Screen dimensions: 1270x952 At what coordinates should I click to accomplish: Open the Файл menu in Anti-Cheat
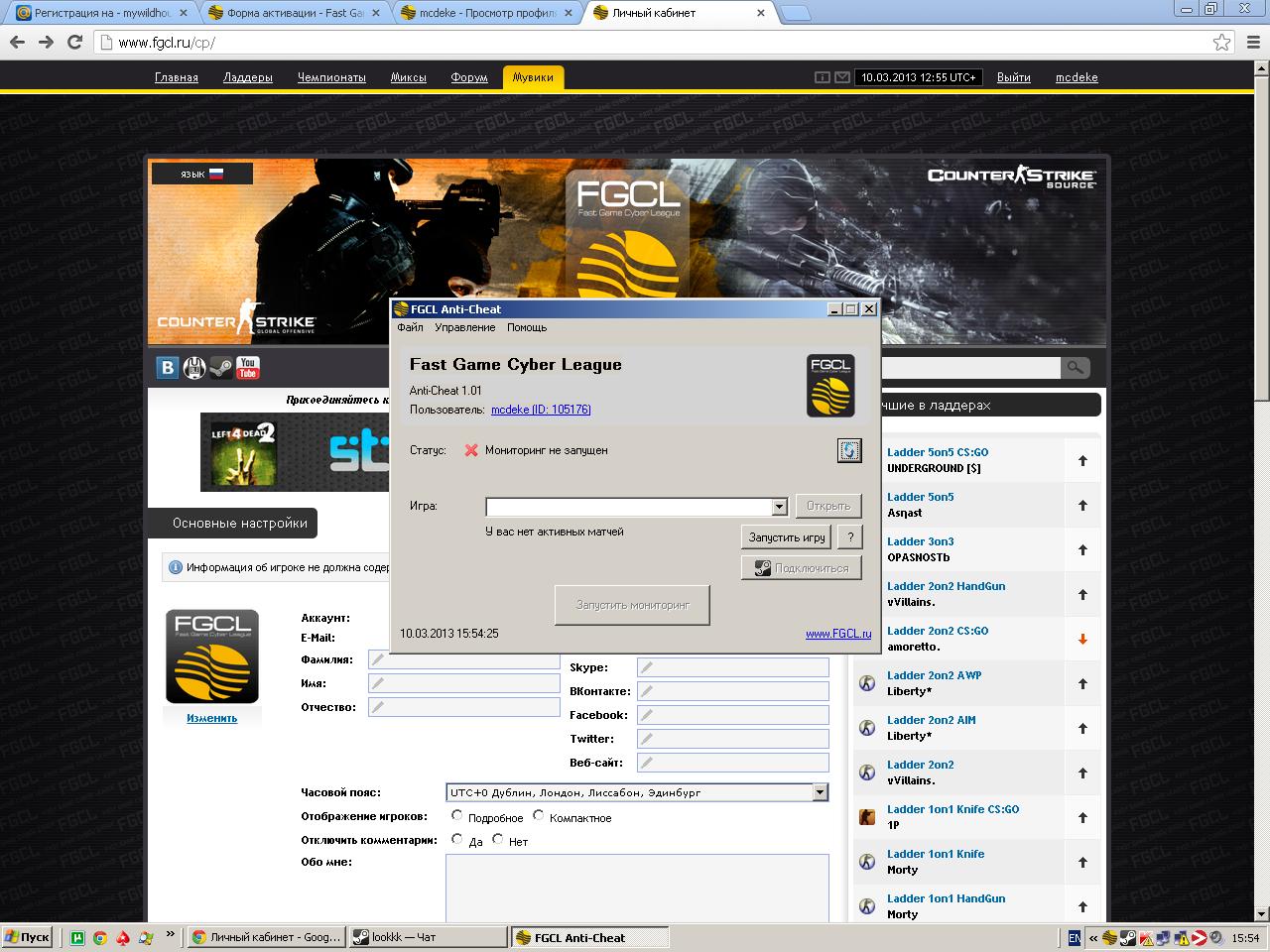(410, 327)
